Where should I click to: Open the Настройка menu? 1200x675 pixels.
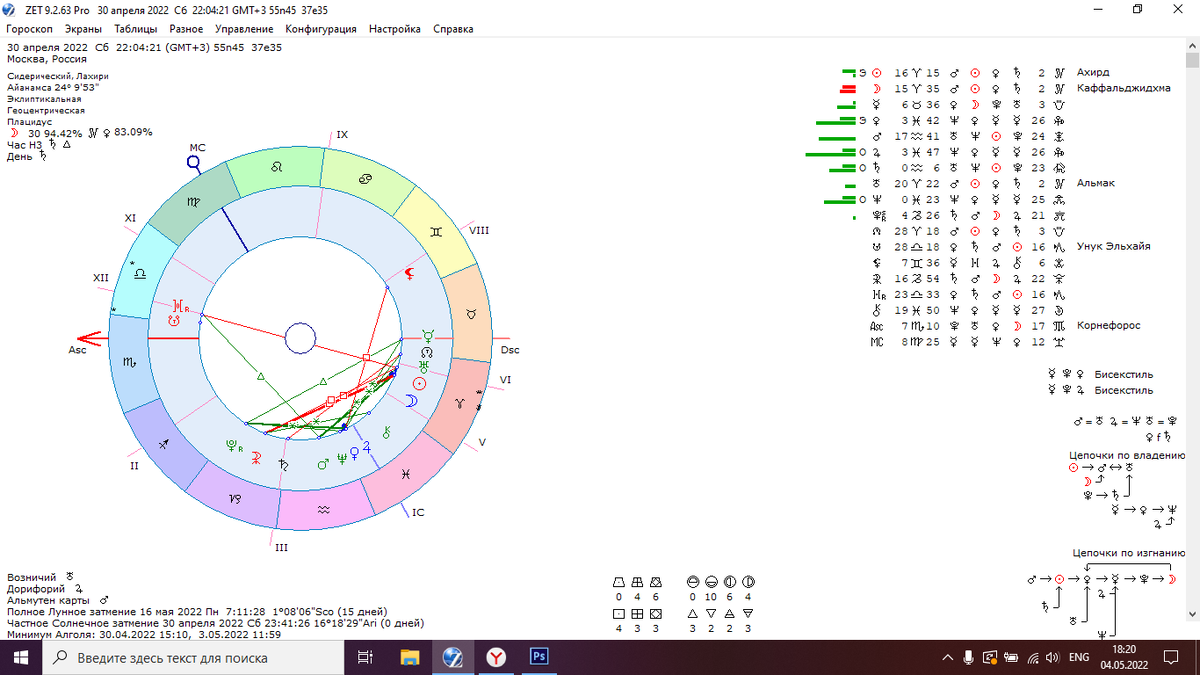394,29
